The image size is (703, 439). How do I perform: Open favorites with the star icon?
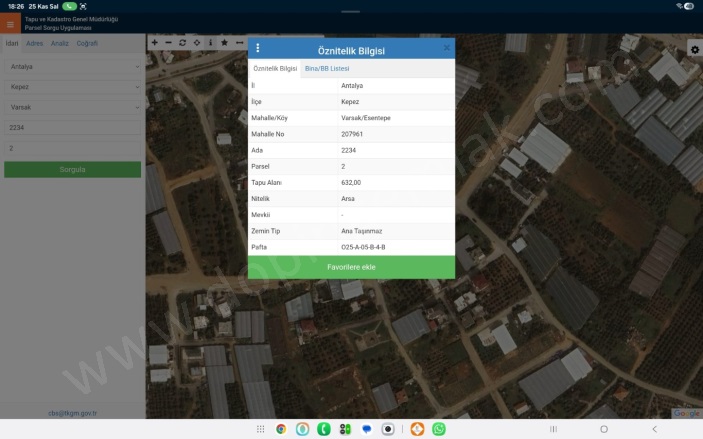[x=224, y=43]
